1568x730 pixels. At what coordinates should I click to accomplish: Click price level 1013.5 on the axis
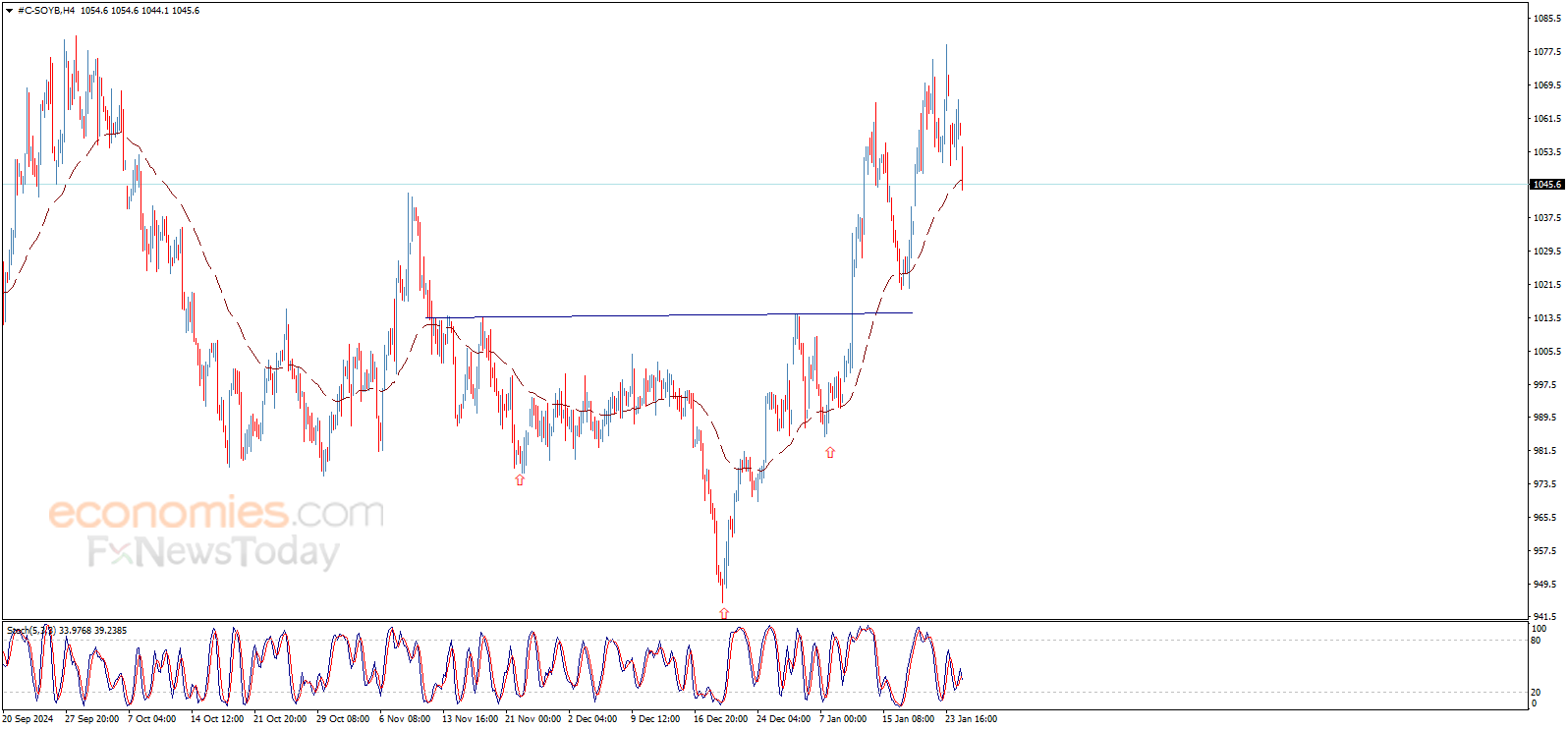pyautogui.click(x=1547, y=318)
